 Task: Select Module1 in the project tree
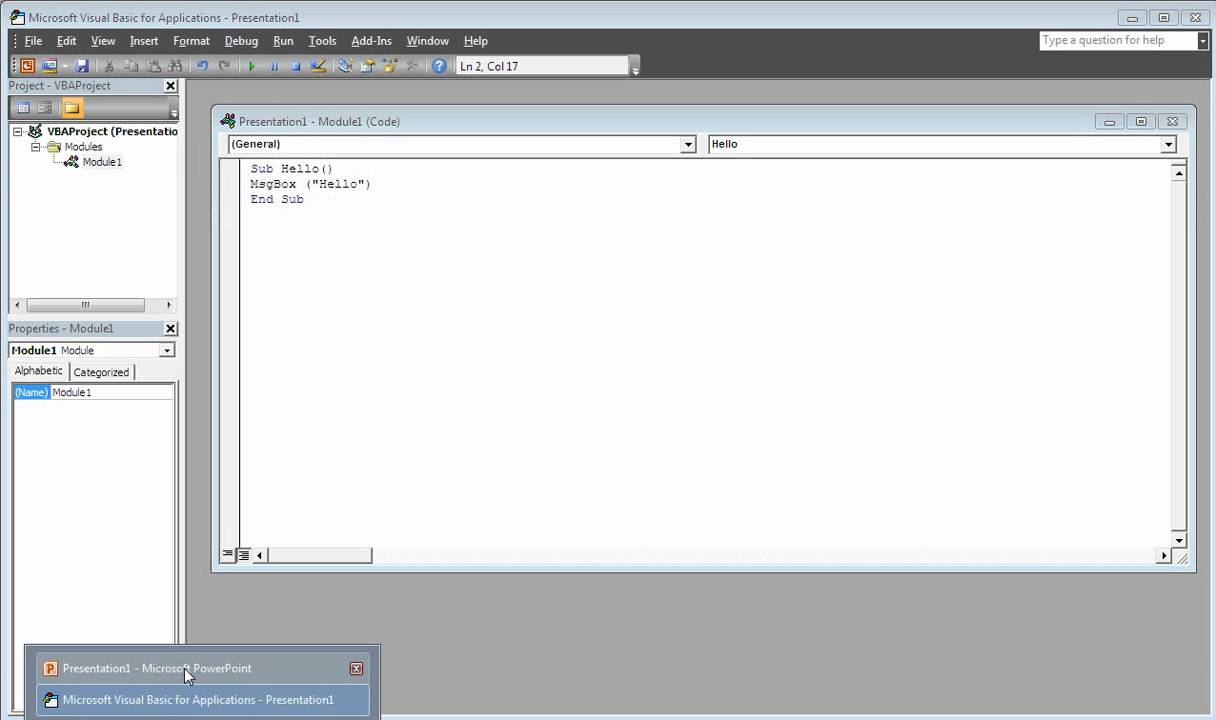(x=102, y=162)
